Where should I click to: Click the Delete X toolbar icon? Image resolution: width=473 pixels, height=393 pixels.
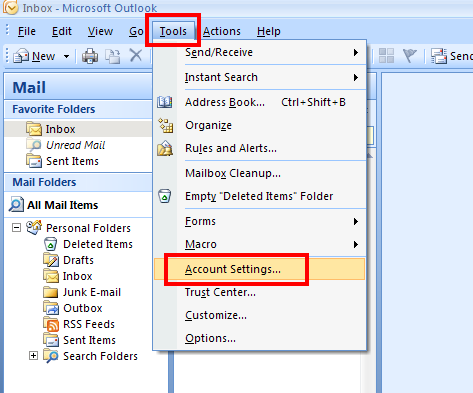pyautogui.click(x=136, y=55)
